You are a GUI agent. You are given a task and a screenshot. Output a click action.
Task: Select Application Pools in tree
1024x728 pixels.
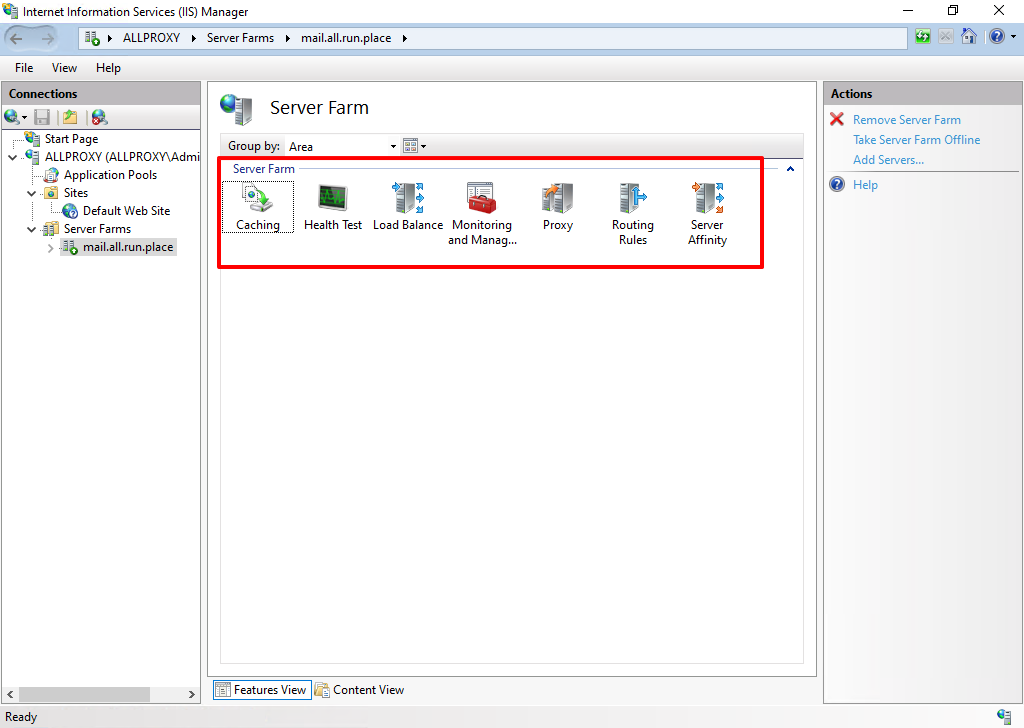tap(110, 175)
